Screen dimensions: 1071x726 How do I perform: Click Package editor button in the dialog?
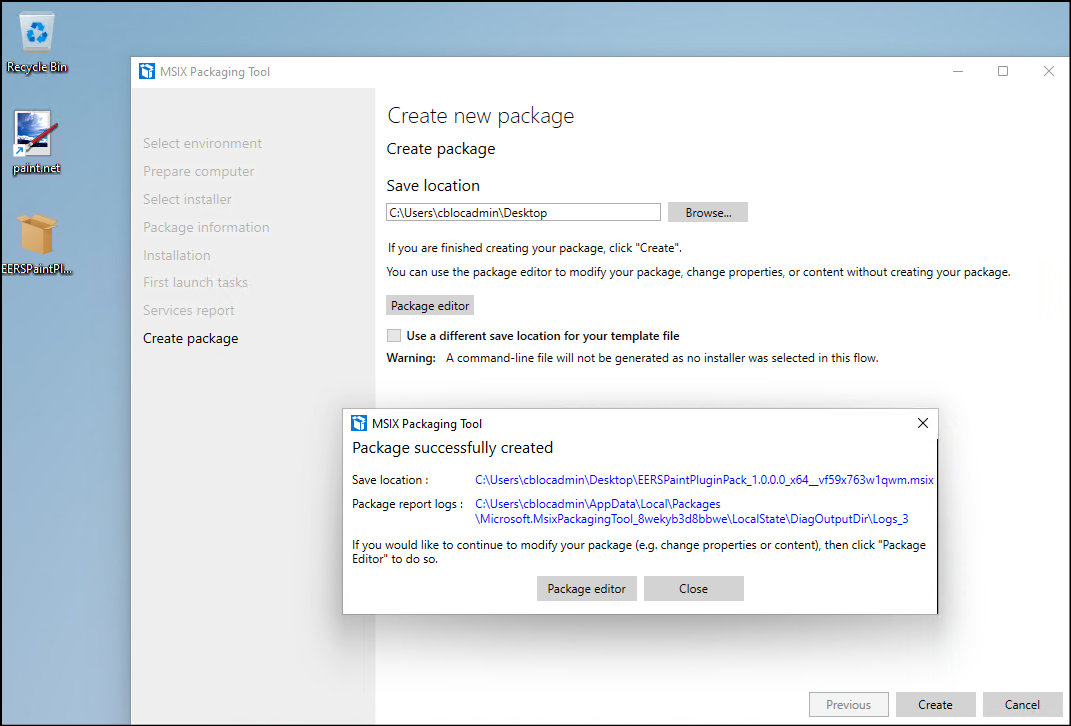(x=587, y=589)
